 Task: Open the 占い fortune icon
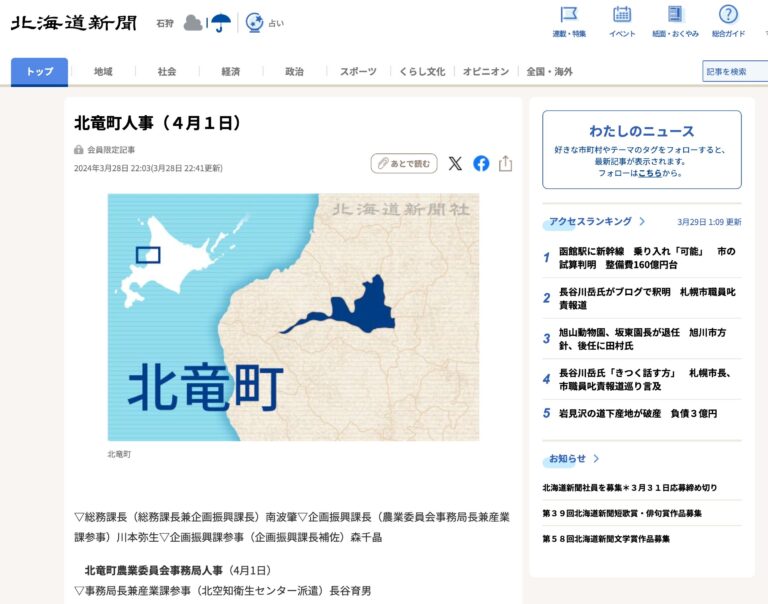[x=255, y=22]
